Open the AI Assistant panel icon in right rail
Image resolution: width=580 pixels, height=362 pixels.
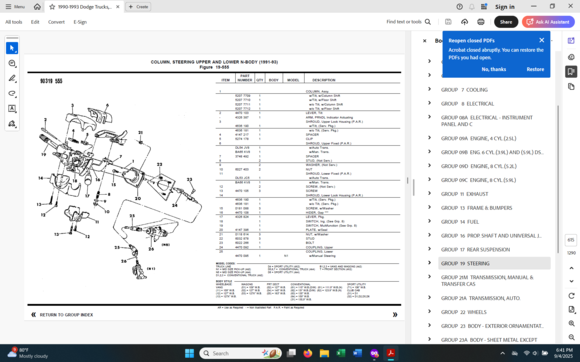coord(571,41)
